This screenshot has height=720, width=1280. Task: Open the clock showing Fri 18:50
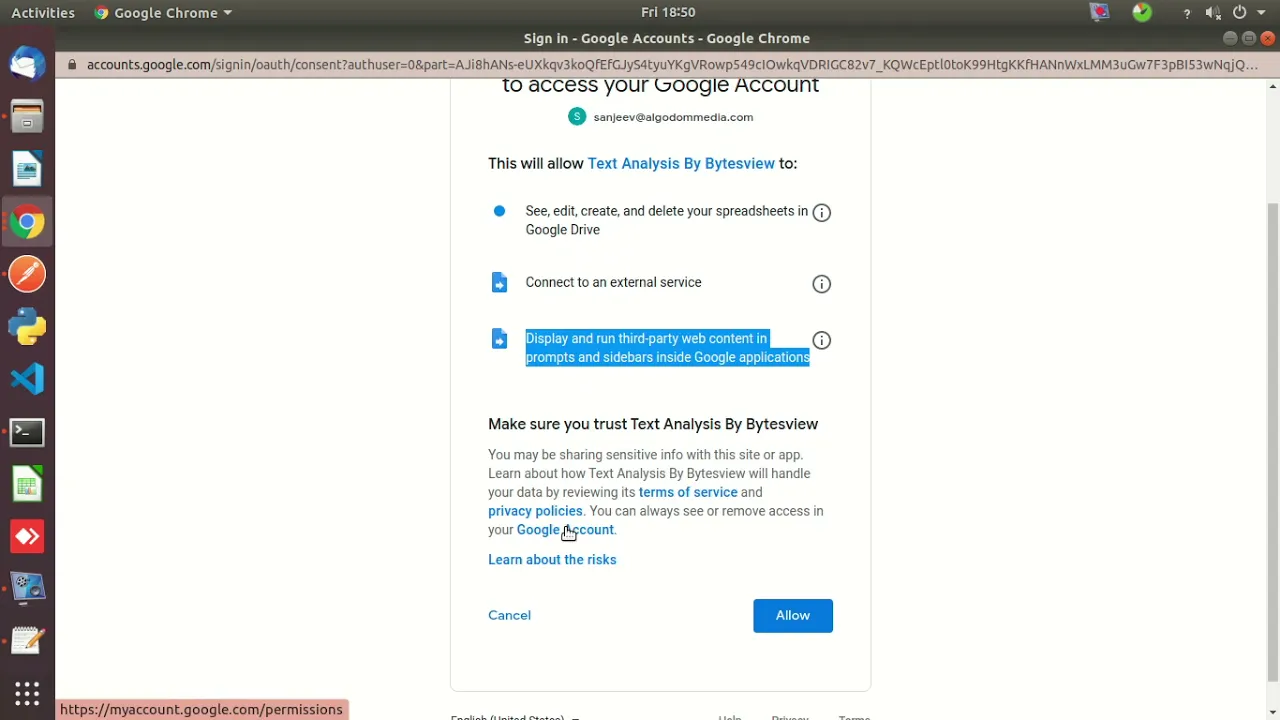pyautogui.click(x=668, y=12)
